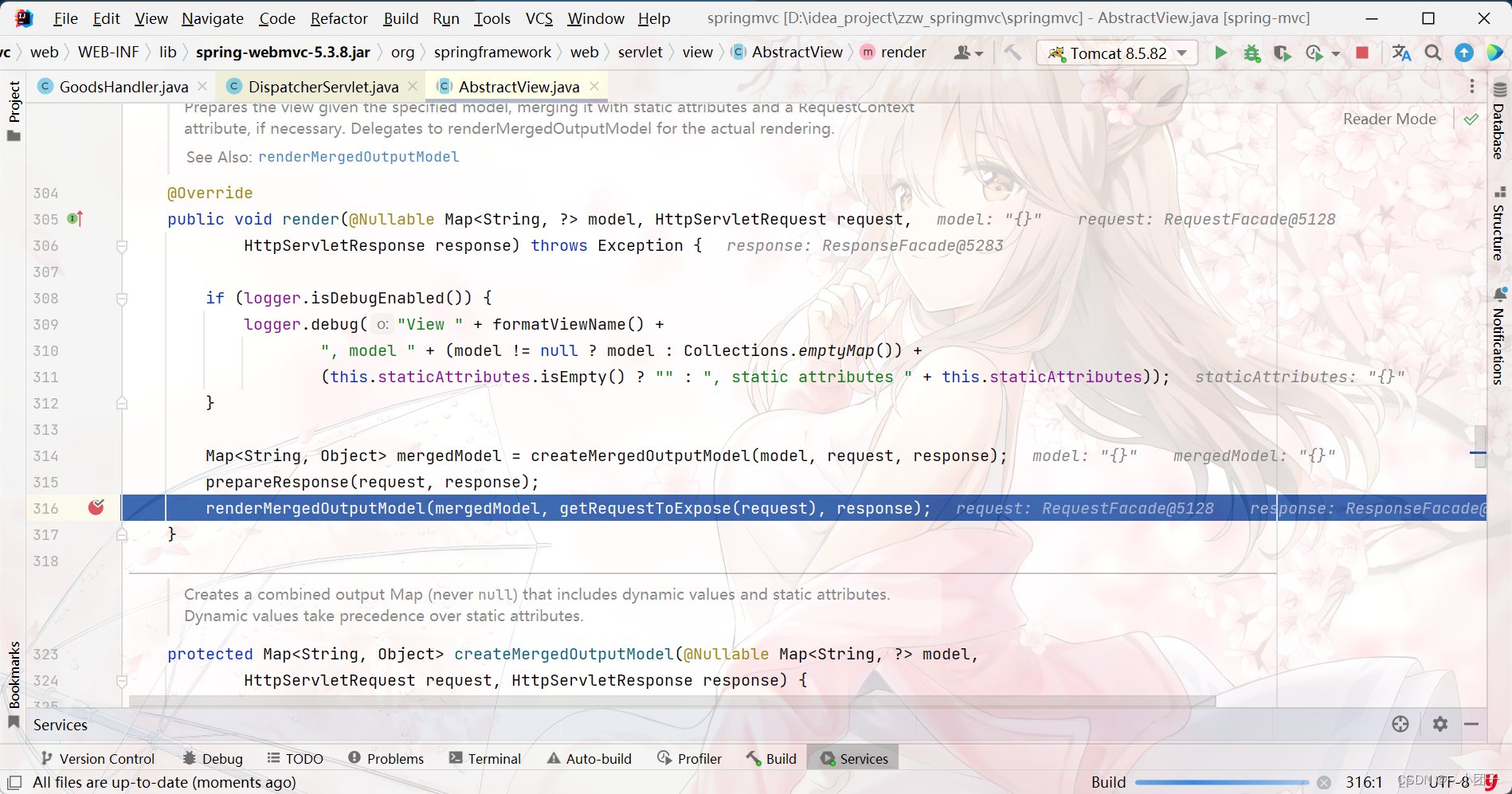Screen dimensions: 1512x794
Task: Expand the Profile run options dropdown arrow
Action: 1336,53
